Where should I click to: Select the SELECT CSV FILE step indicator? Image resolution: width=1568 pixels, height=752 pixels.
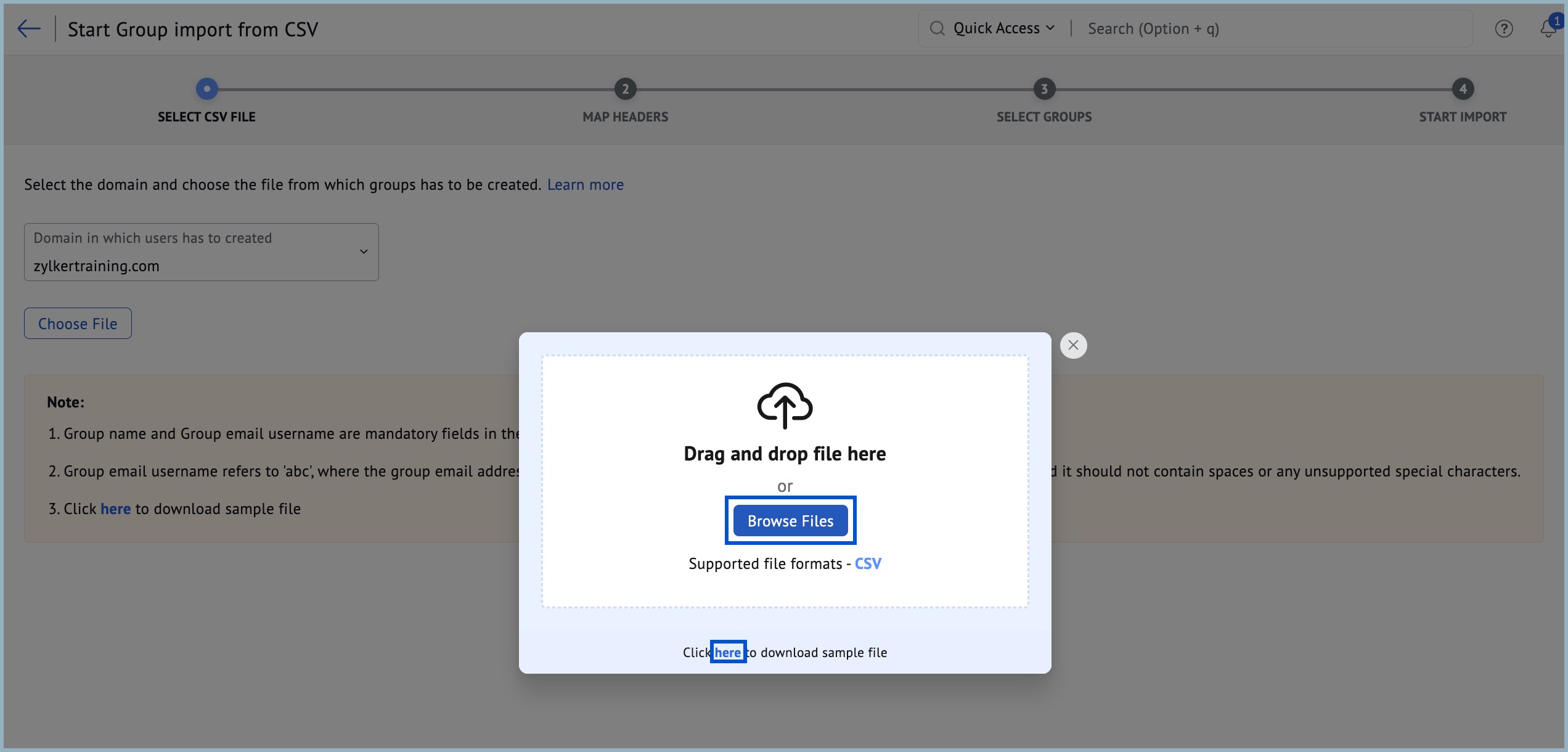(x=206, y=88)
